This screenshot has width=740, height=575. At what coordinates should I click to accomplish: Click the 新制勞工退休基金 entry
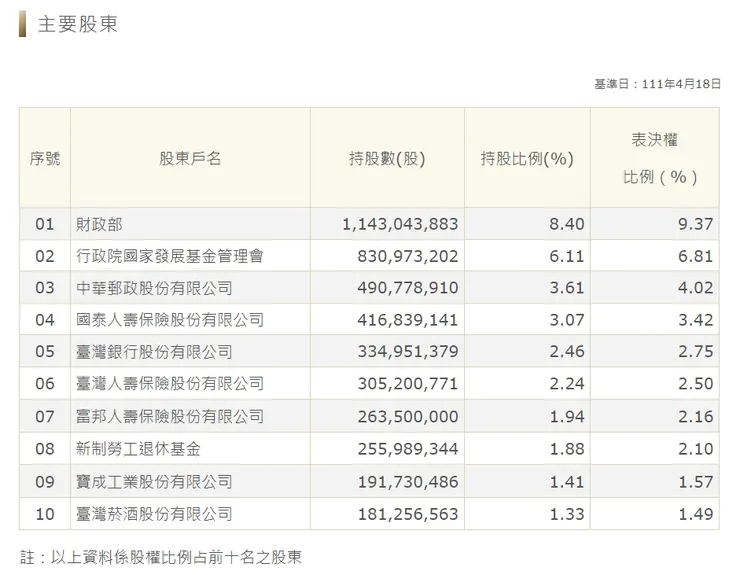point(138,449)
